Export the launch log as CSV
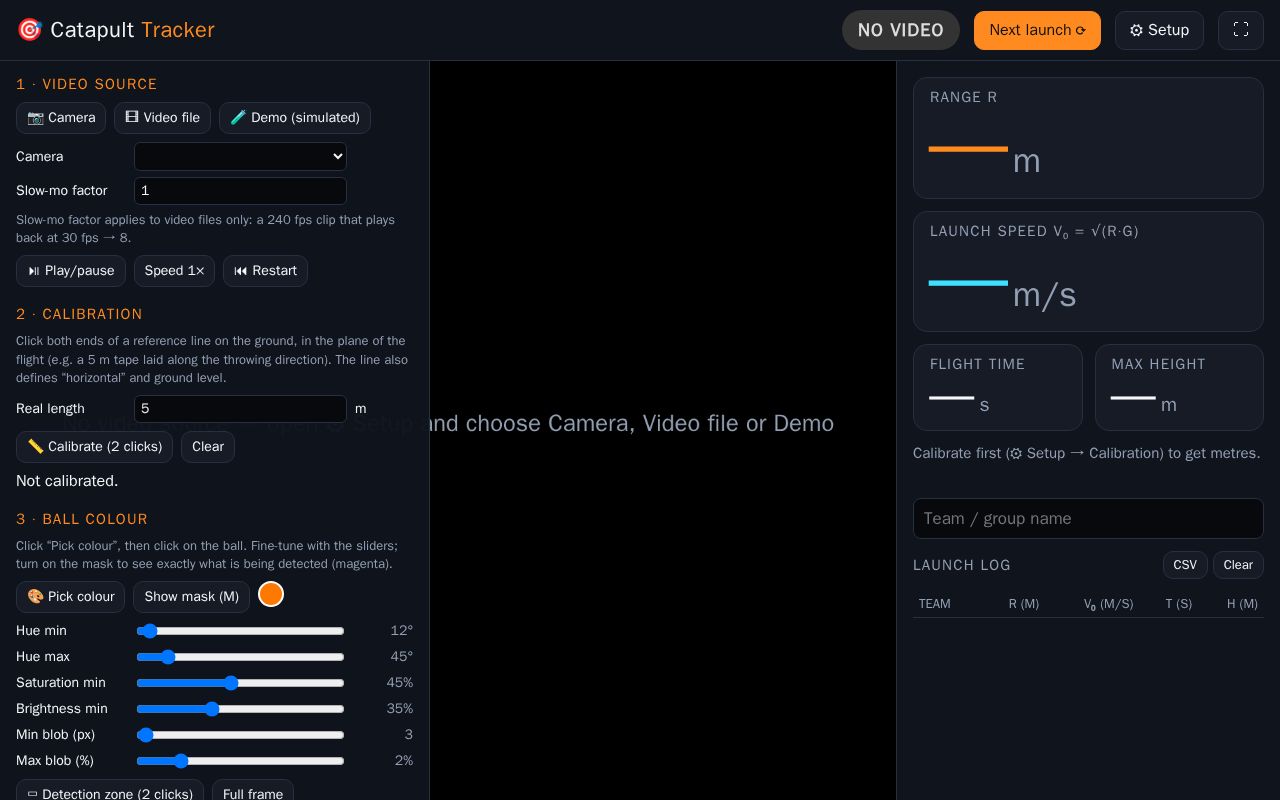1280x800 pixels. (x=1185, y=565)
